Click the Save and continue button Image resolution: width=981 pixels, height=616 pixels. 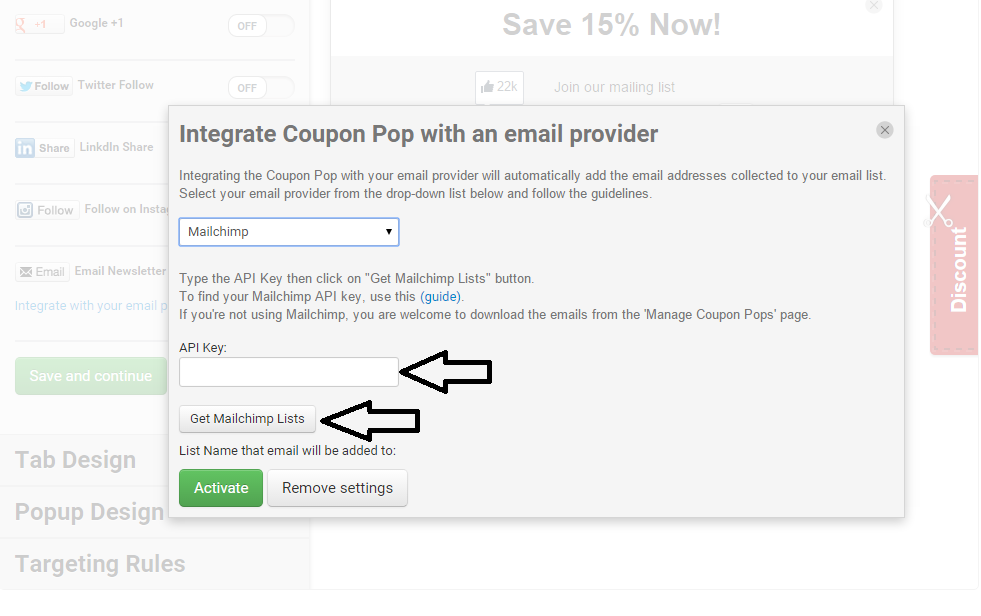(91, 376)
